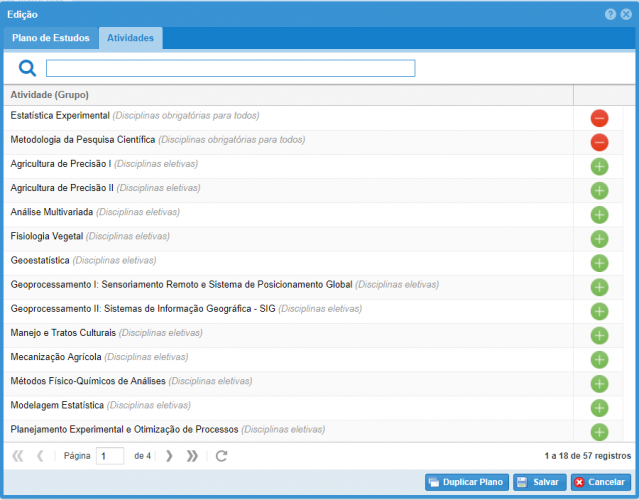
Task: Add Agricultura de Precisão I activity
Action: (599, 166)
